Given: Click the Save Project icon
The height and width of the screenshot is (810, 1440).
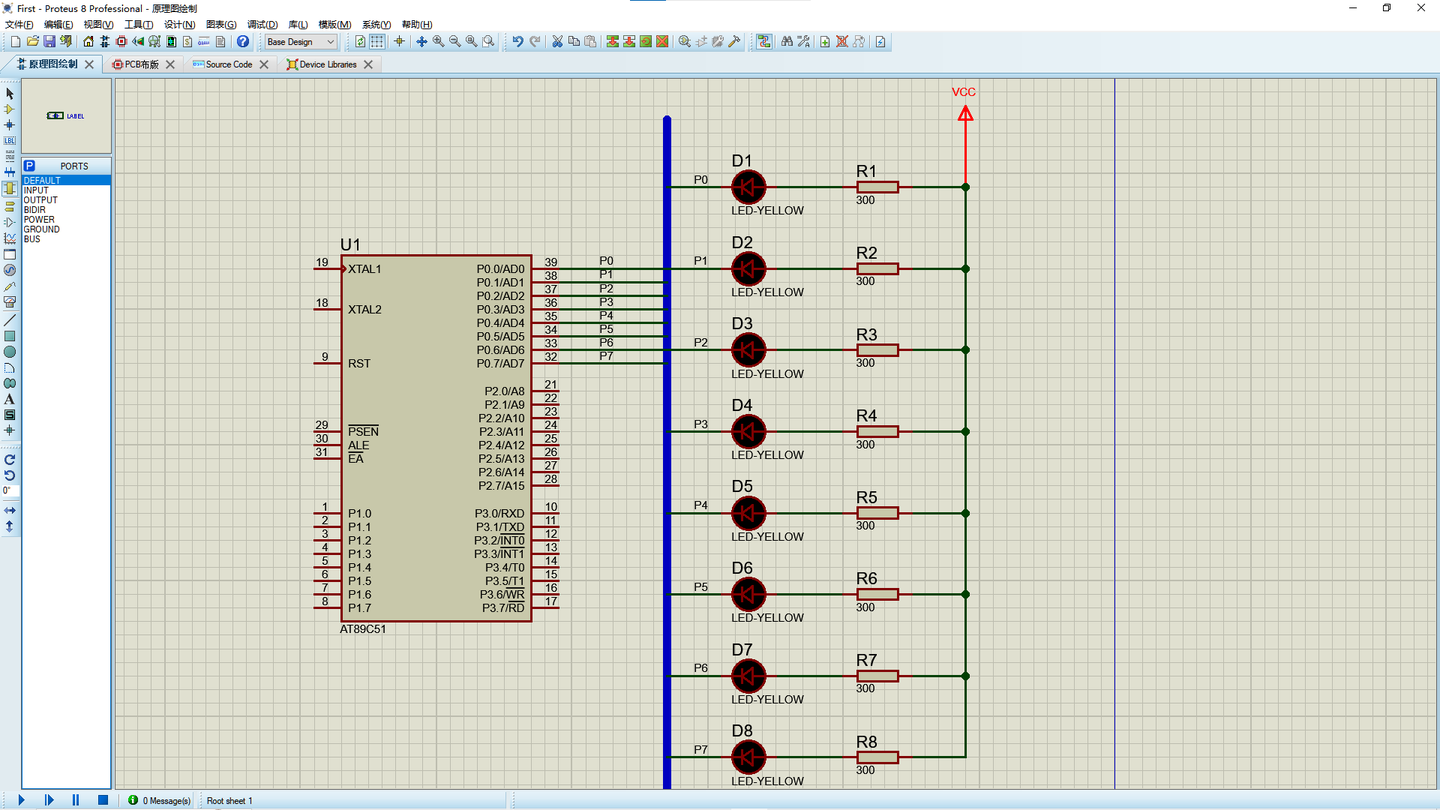Looking at the screenshot, I should point(49,42).
